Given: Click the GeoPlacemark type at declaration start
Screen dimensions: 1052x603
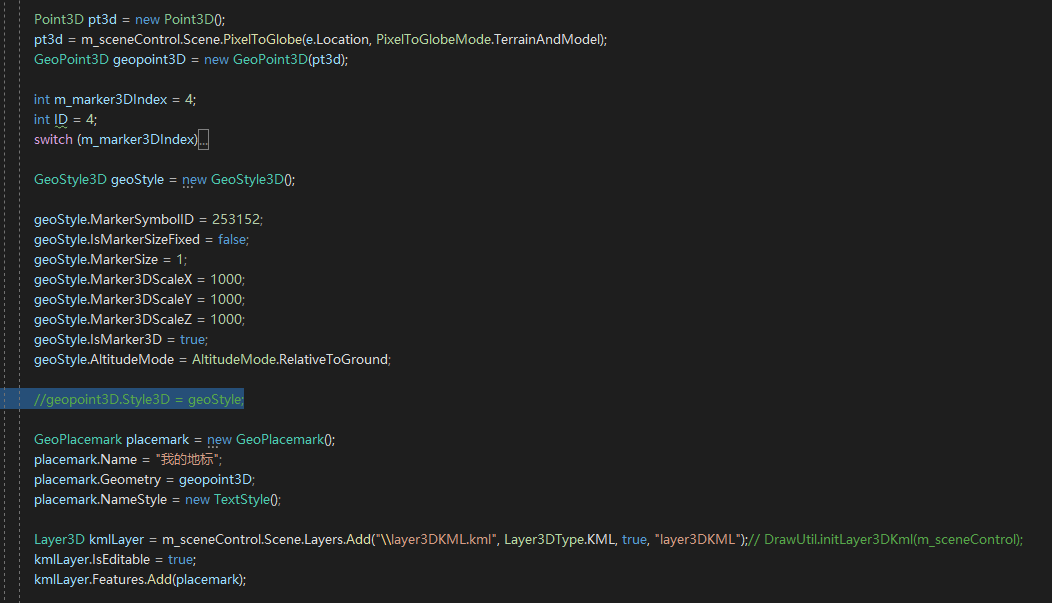Looking at the screenshot, I should coord(77,439).
